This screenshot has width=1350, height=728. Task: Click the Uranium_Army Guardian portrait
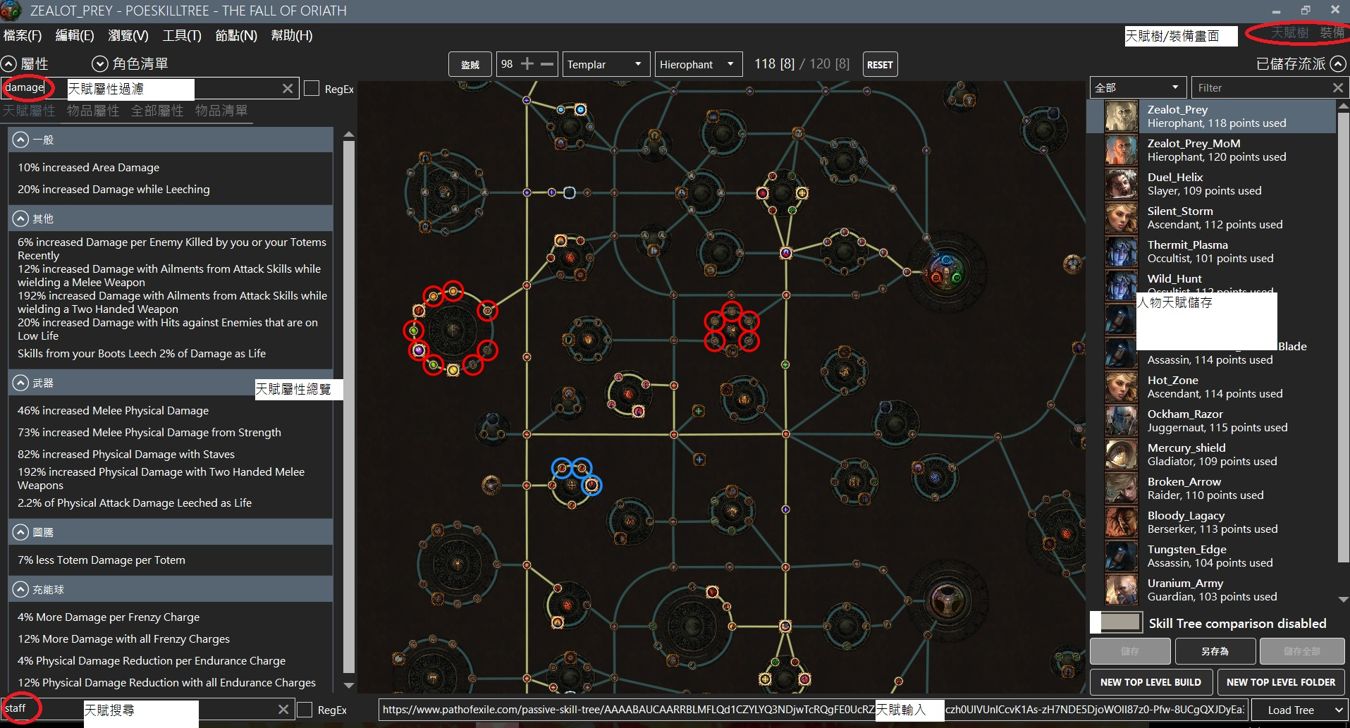coord(1121,590)
